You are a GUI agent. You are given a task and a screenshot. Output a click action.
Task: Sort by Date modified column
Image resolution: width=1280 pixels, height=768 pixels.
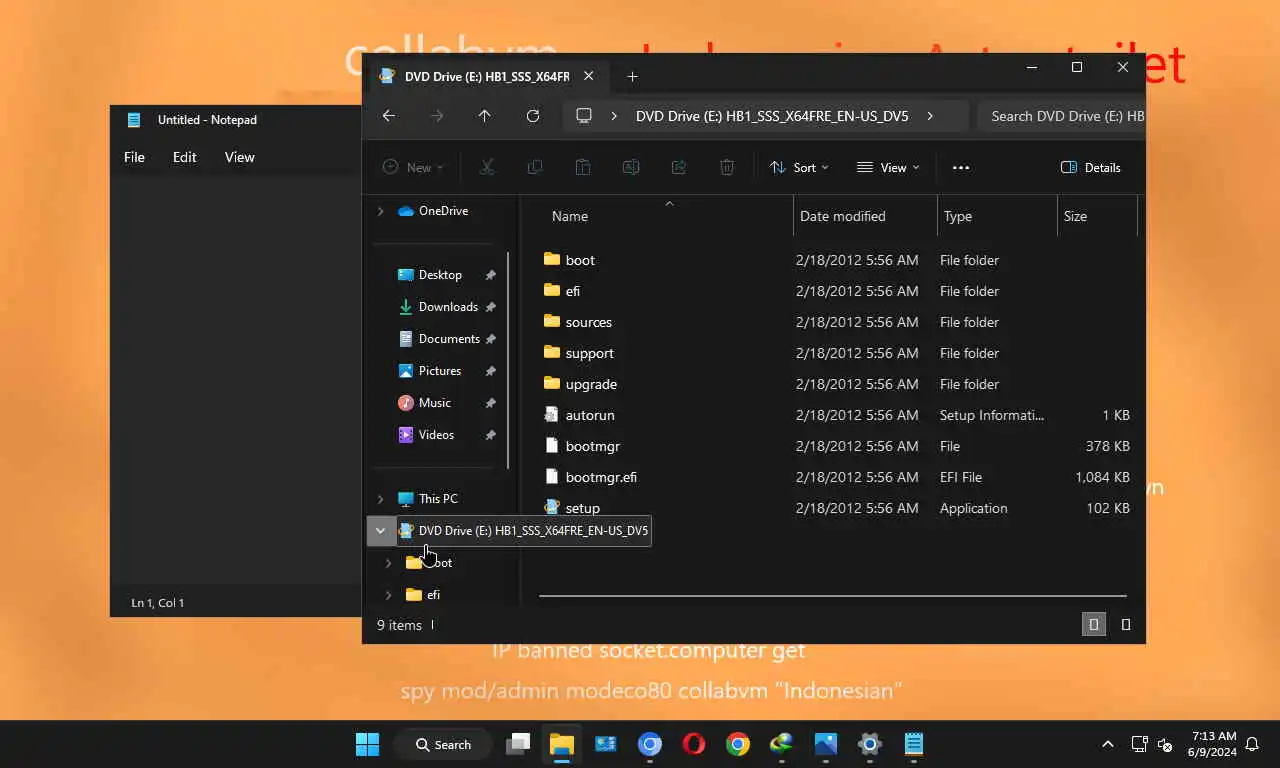point(843,216)
